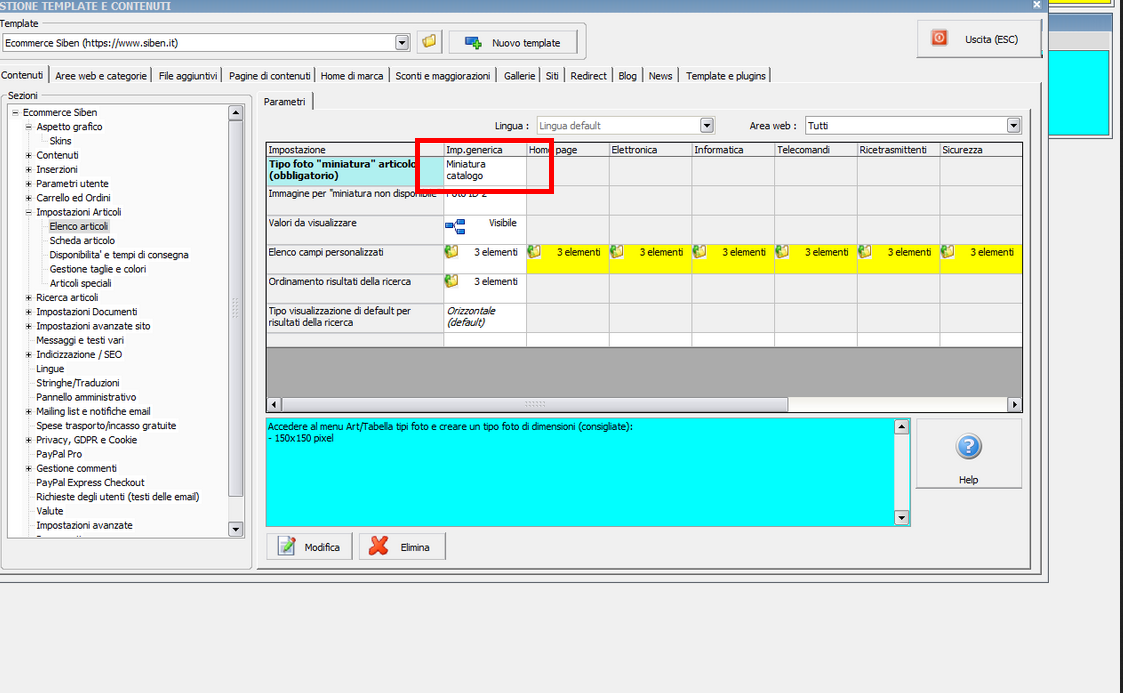Screen dimensions: 1123x693
Task: Select Gestione taglie e colori item
Action: [x=97, y=269]
